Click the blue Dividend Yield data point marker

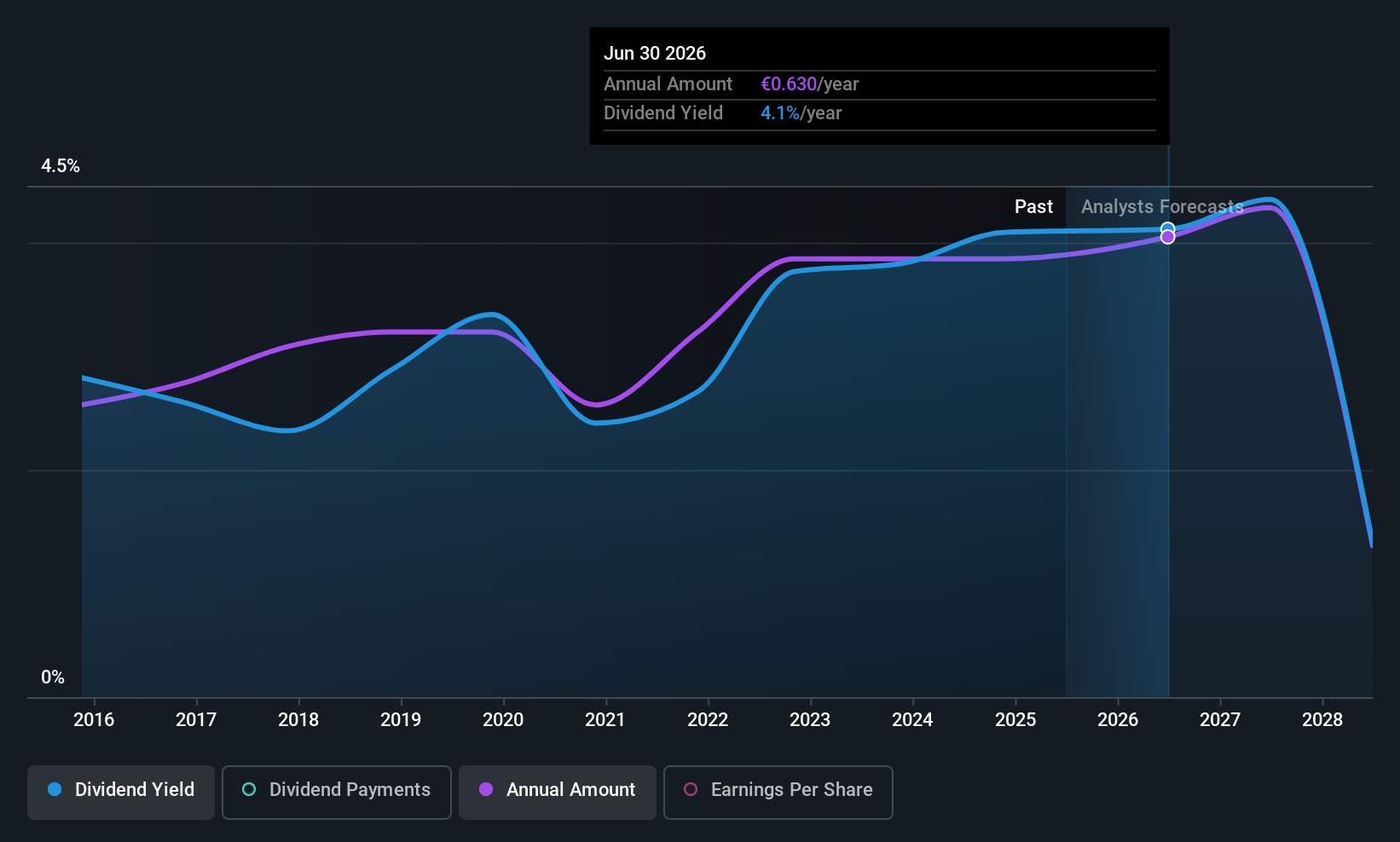tap(1168, 228)
